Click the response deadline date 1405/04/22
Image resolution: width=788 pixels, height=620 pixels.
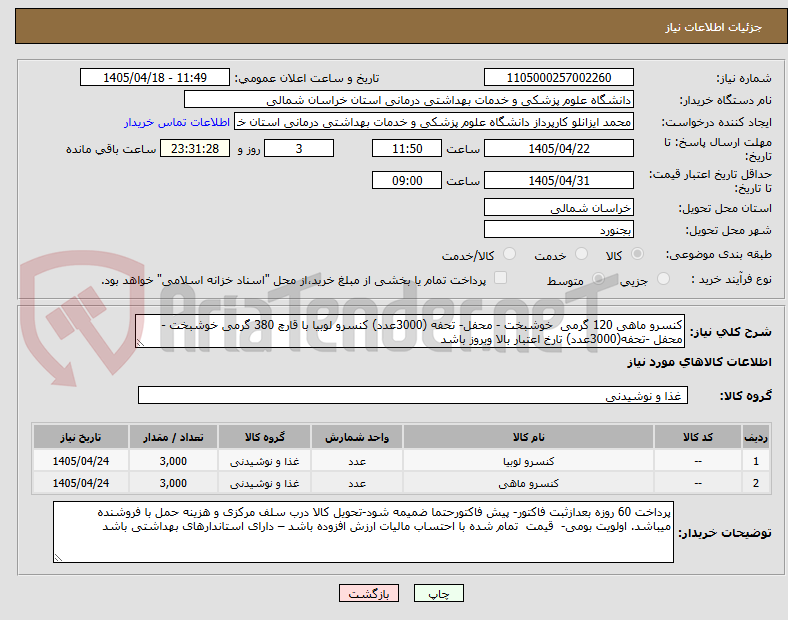(558, 148)
